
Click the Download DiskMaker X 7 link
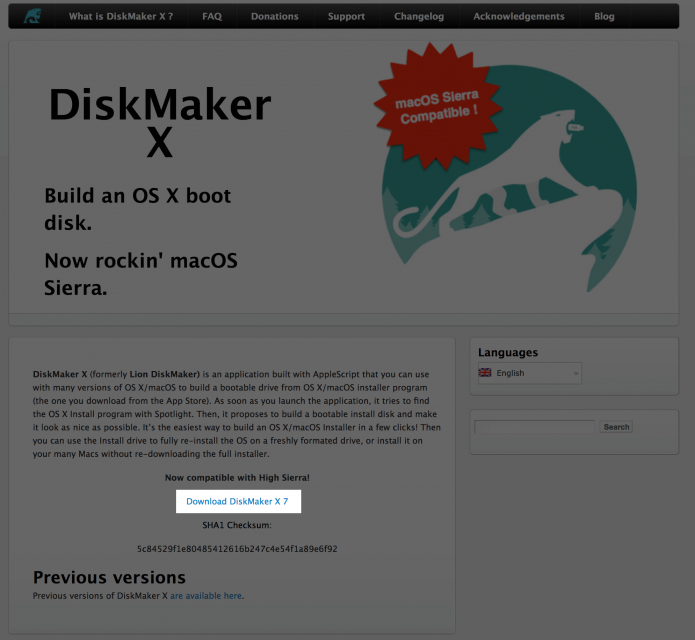point(237,501)
